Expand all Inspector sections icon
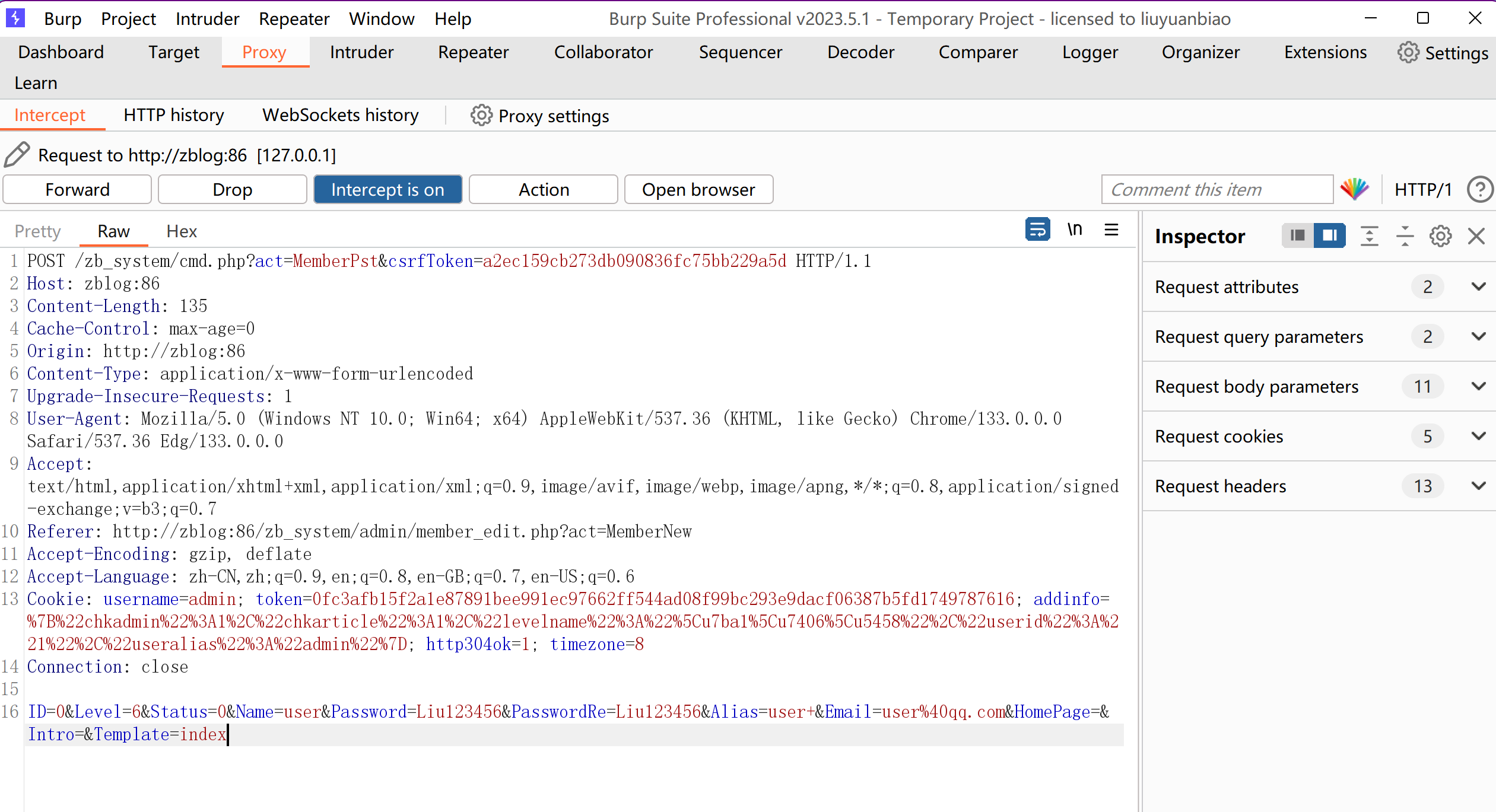This screenshot has width=1496, height=812. point(1369,236)
